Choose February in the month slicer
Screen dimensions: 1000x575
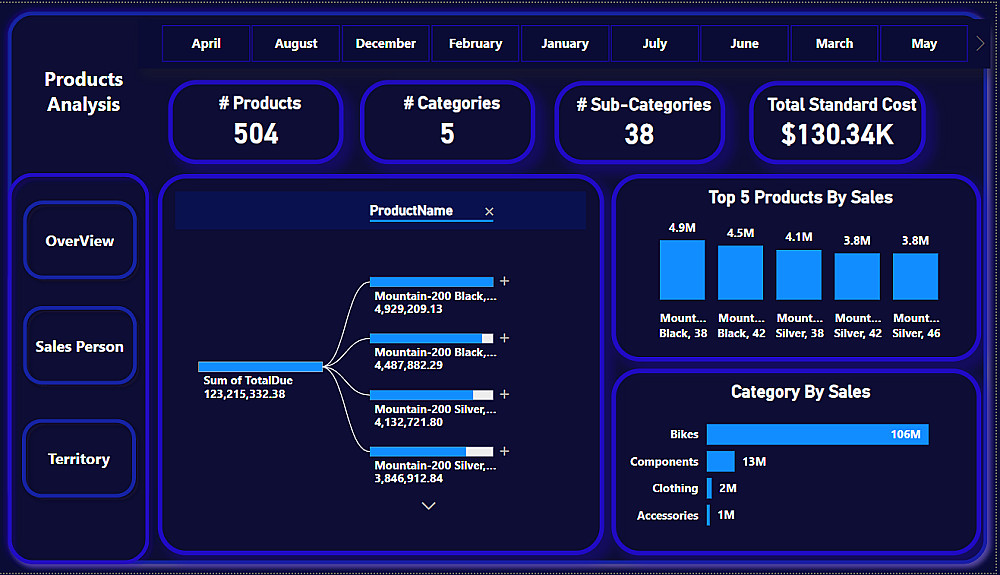point(475,43)
